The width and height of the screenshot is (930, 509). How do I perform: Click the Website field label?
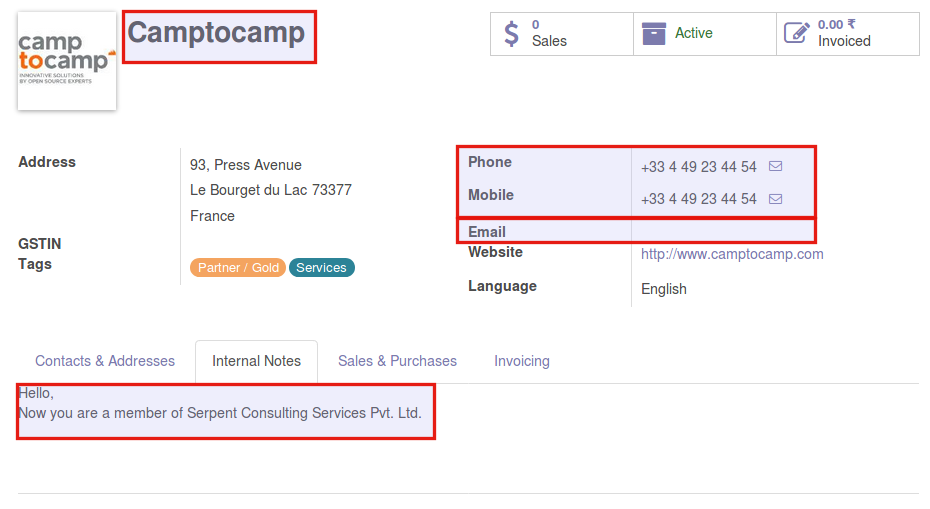click(495, 252)
